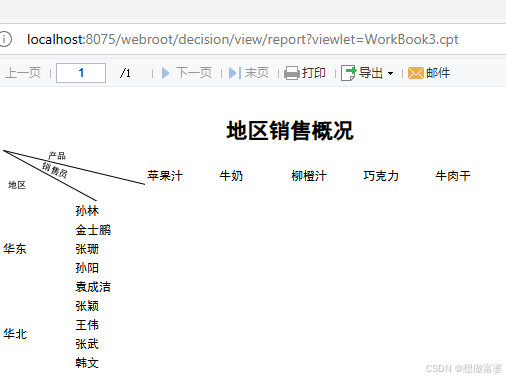Image resolution: width=506 pixels, height=380 pixels.
Task: Click the 地区 diagonal header label
Action: point(17,185)
